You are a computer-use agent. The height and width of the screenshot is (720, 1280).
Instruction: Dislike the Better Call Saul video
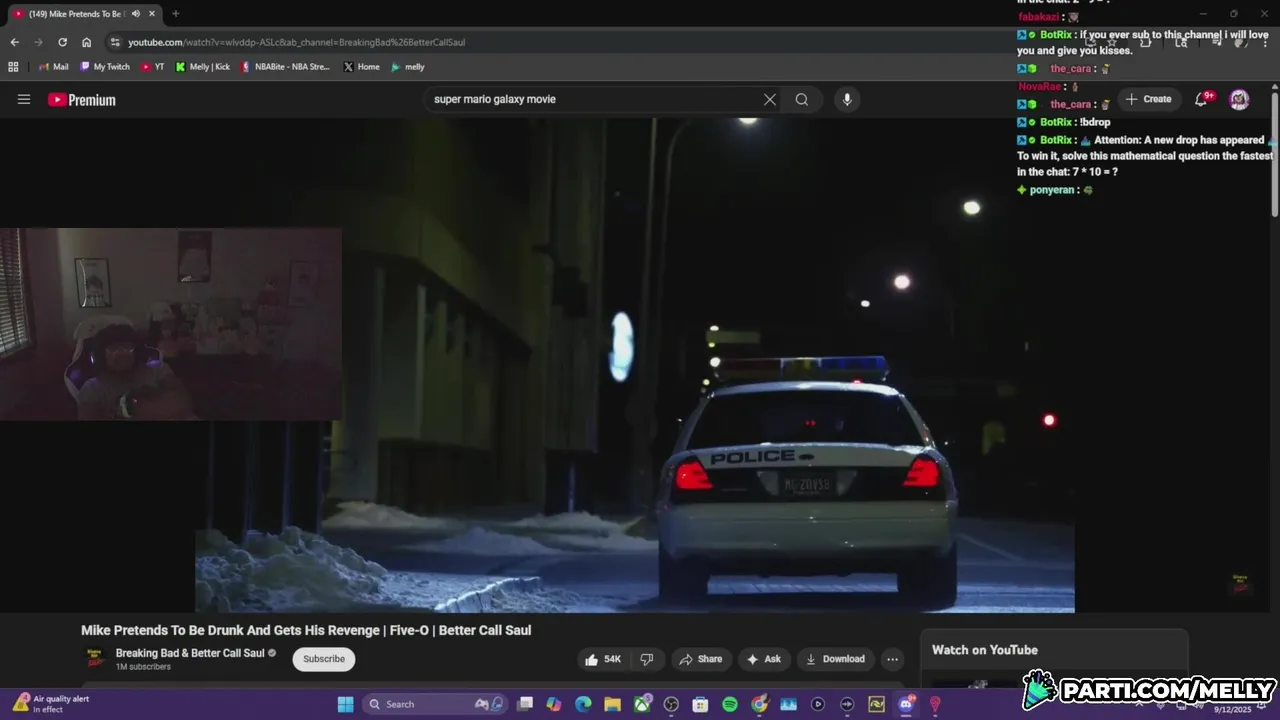click(x=647, y=659)
